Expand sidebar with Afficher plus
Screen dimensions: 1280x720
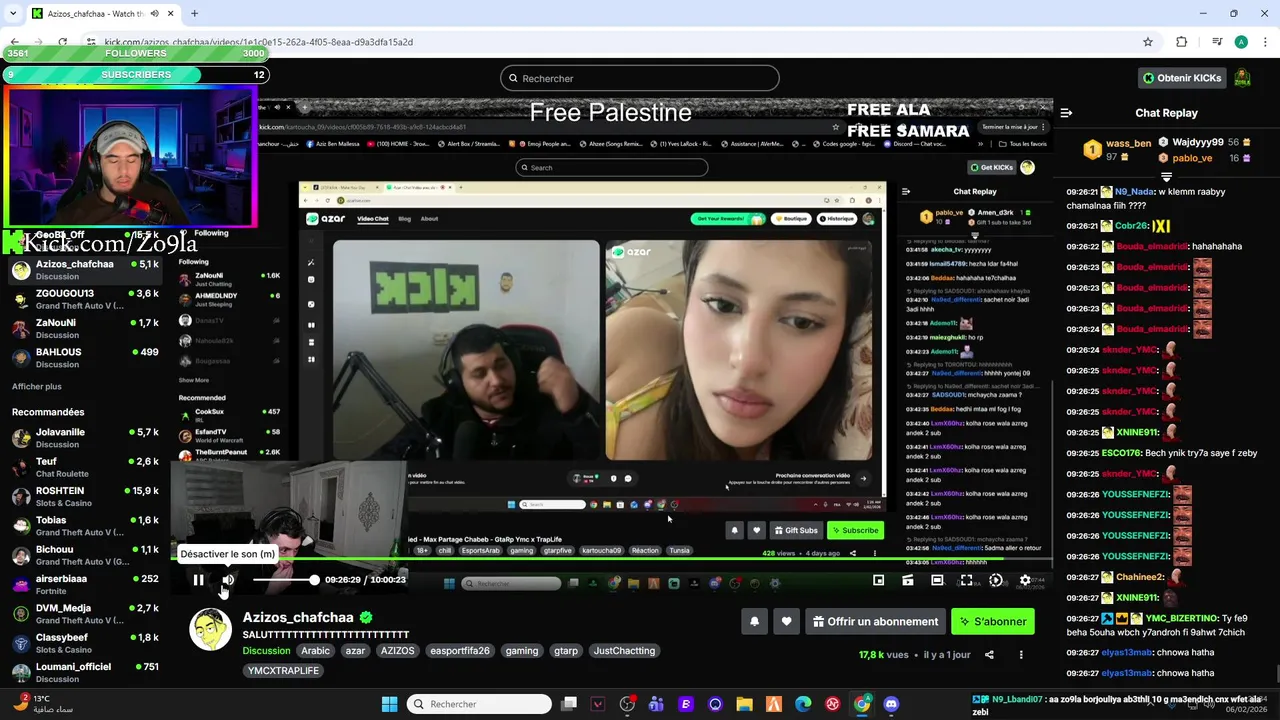click(37, 387)
